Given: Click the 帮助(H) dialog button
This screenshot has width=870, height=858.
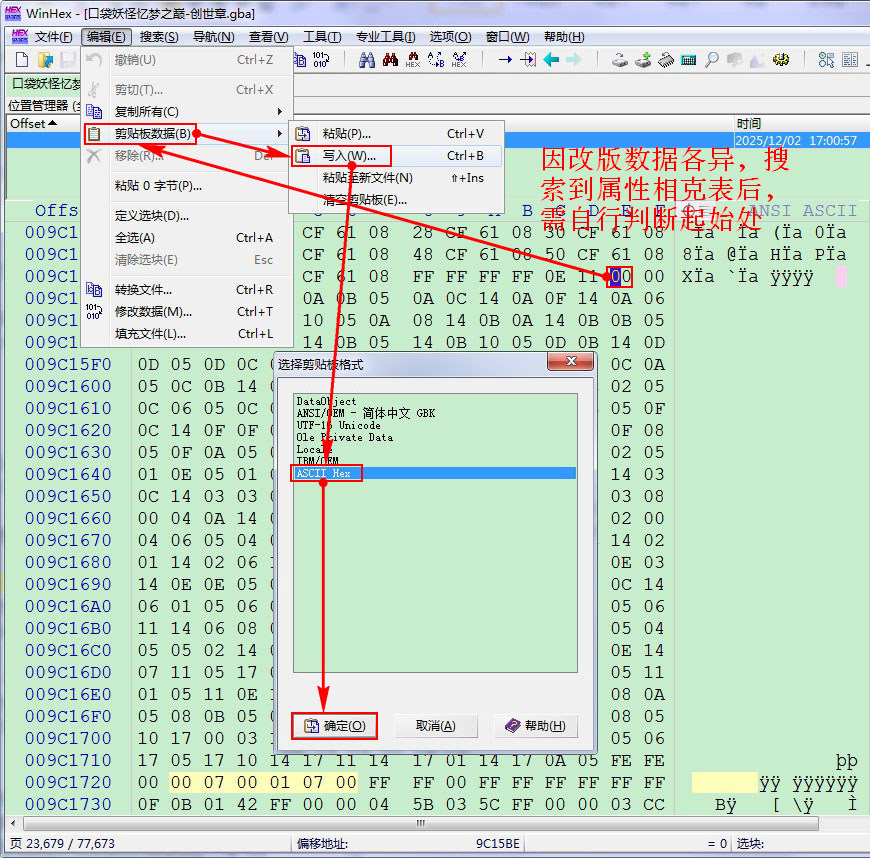Looking at the screenshot, I should click(x=535, y=726).
